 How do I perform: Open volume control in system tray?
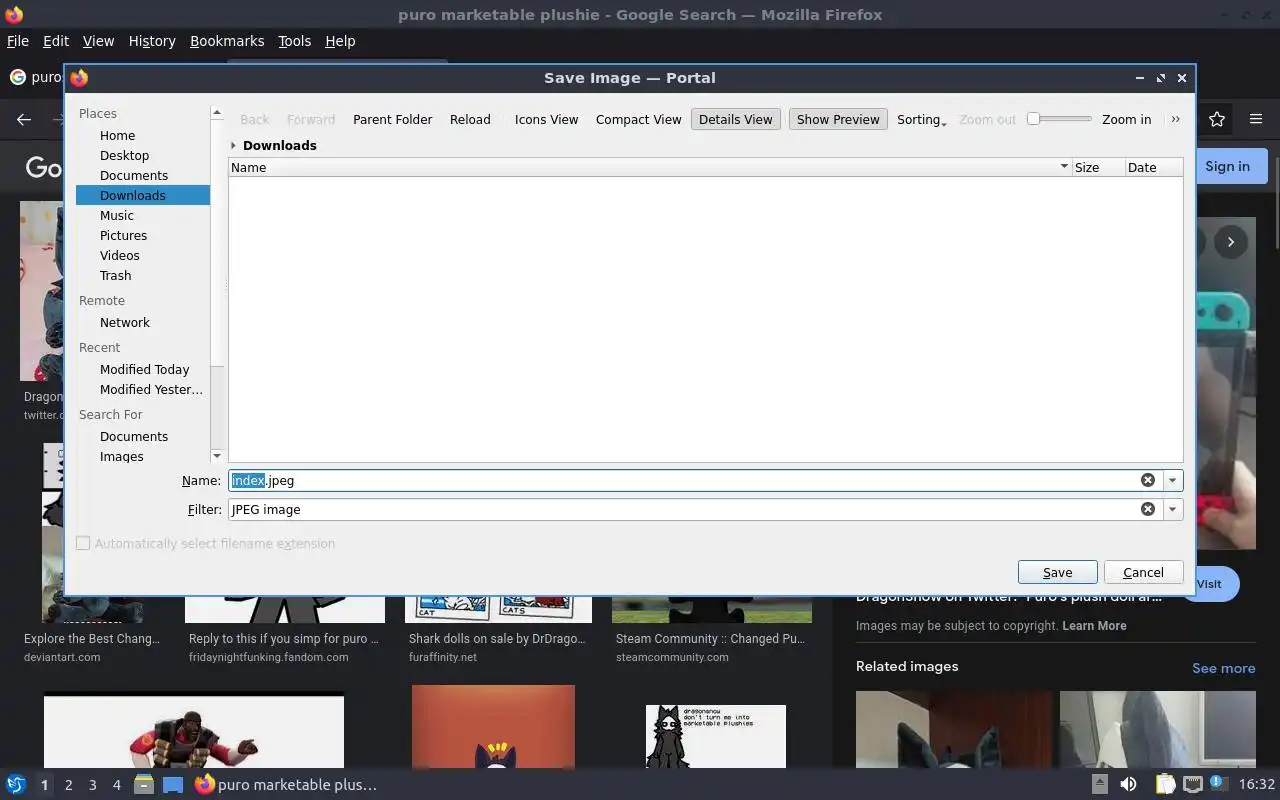[x=1129, y=785]
